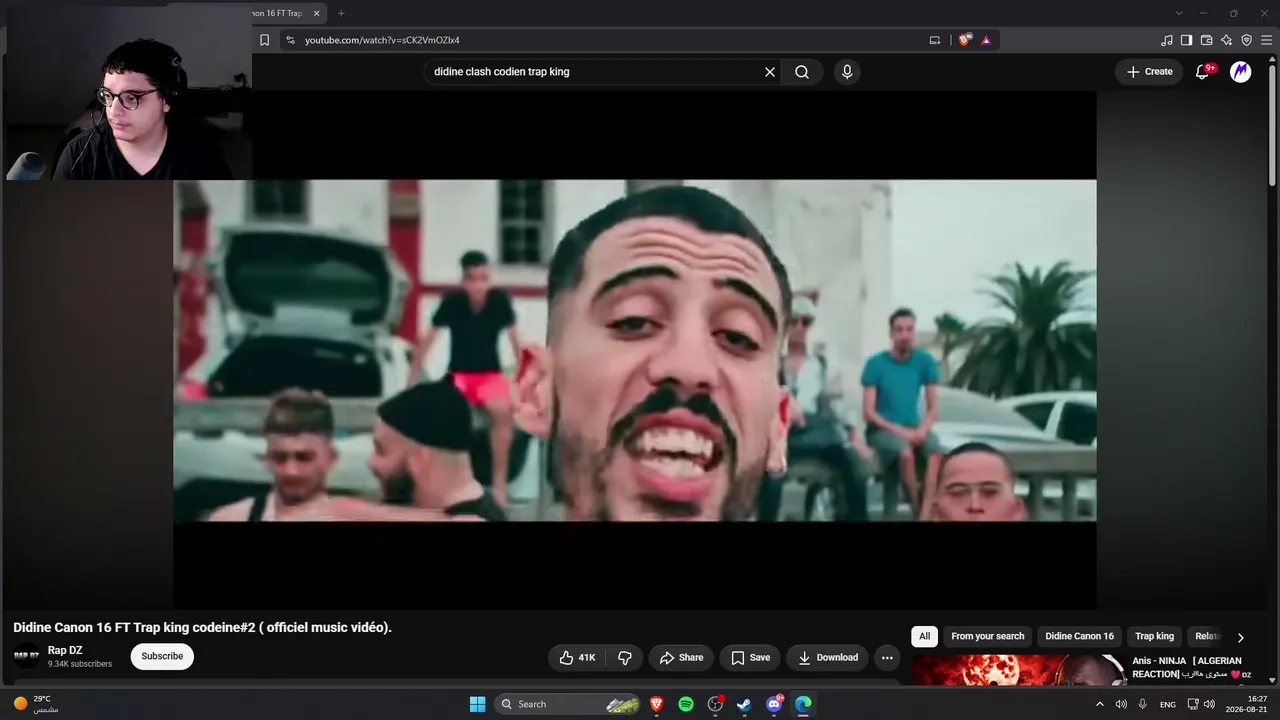Select the From your search chip
The image size is (1280, 720).
coord(988,636)
